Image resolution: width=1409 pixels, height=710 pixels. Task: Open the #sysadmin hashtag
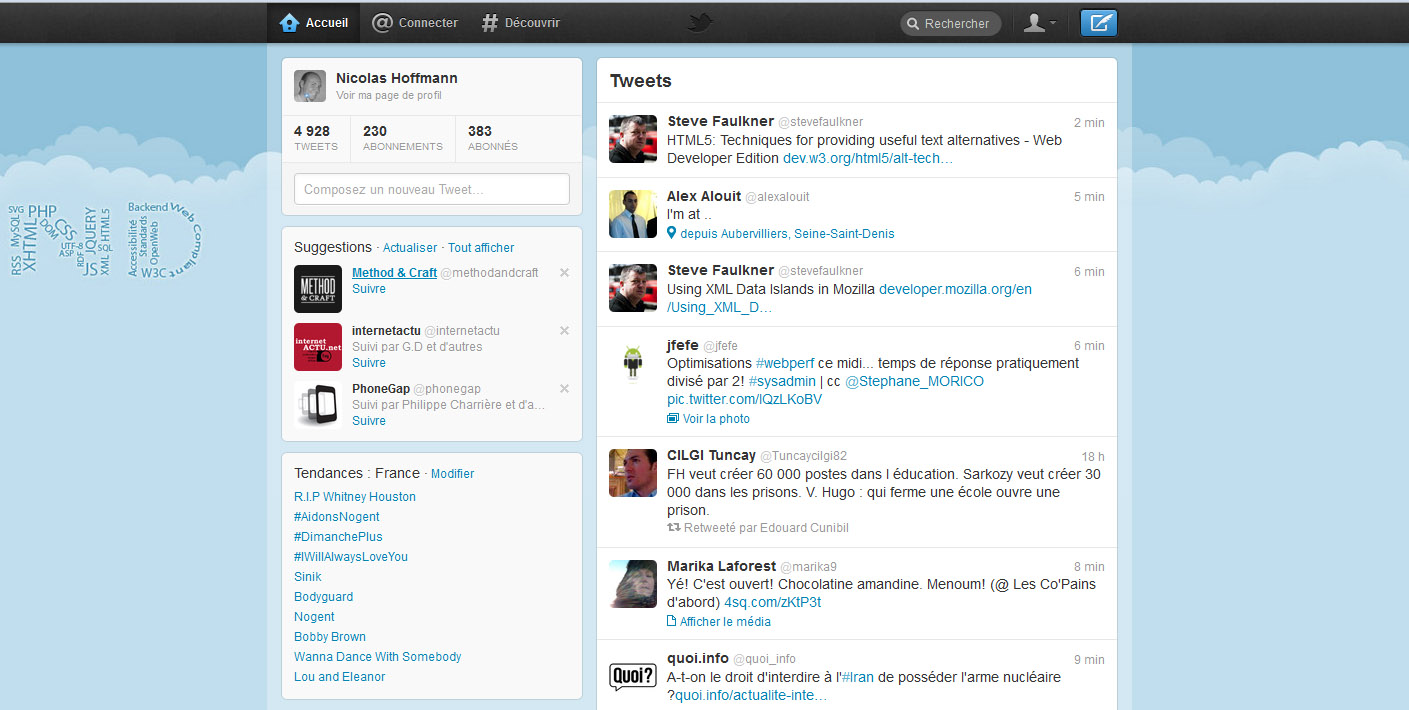click(x=782, y=381)
